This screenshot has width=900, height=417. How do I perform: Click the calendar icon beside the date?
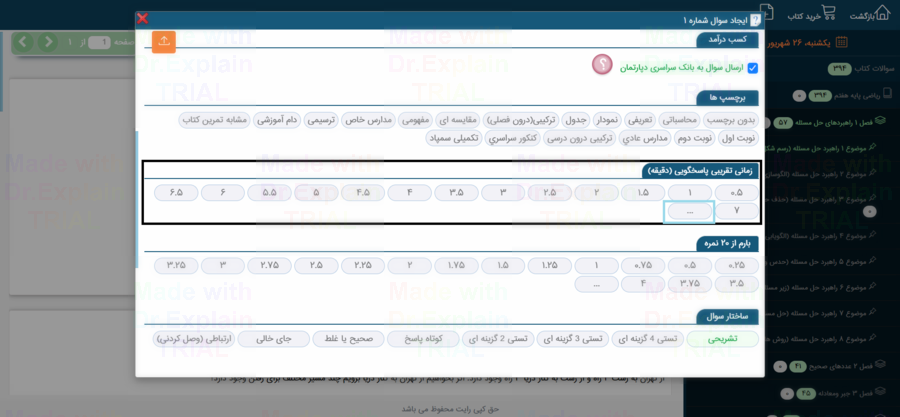pos(841,42)
